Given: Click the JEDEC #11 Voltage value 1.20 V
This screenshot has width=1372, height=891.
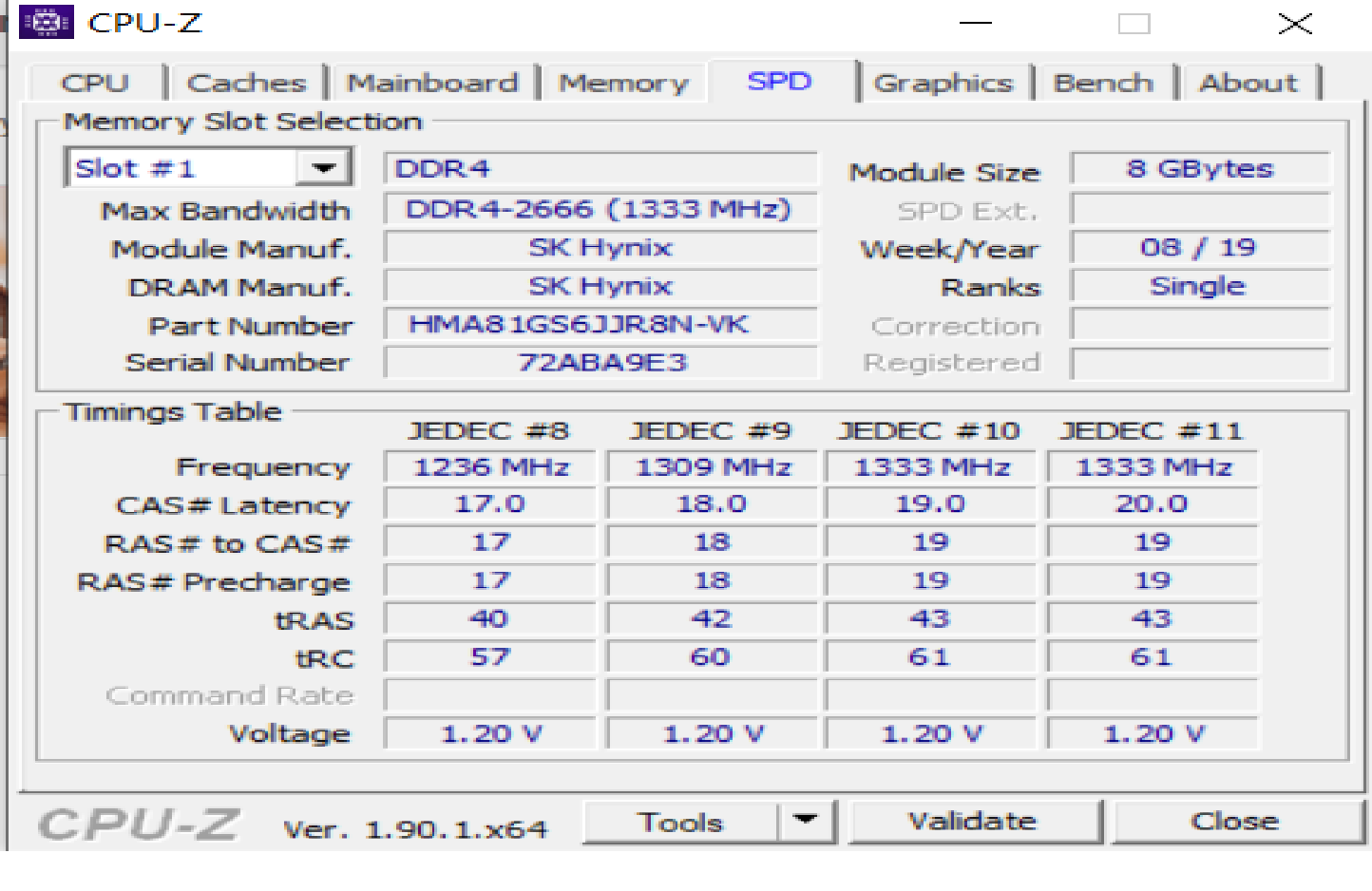Looking at the screenshot, I should pyautogui.click(x=1153, y=733).
